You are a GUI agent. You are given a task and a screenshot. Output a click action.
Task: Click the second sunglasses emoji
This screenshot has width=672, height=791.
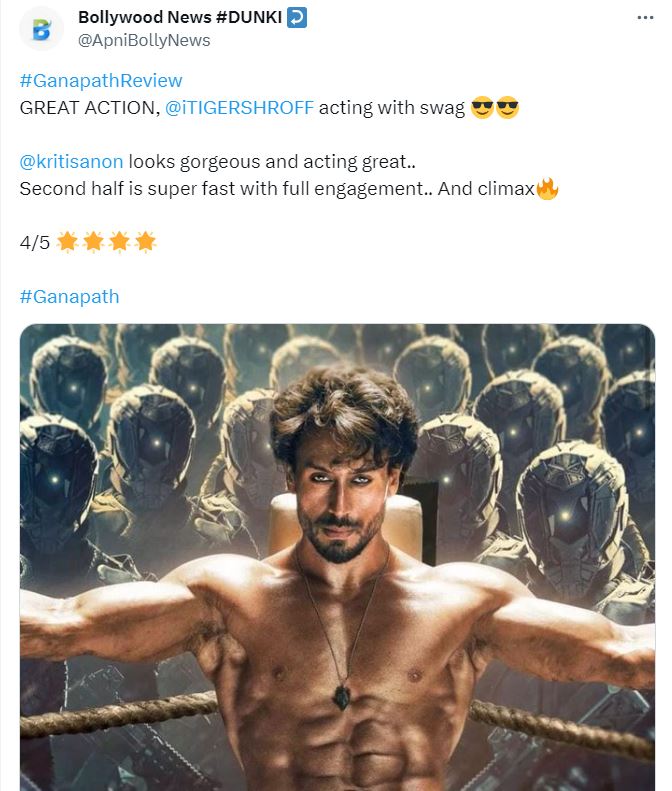[x=508, y=108]
